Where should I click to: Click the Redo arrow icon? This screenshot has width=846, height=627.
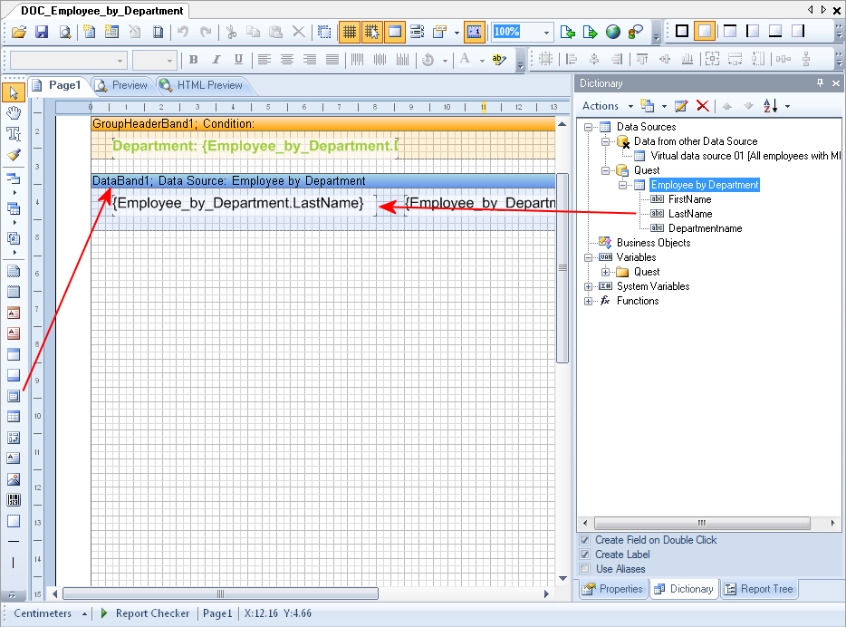pyautogui.click(x=206, y=32)
